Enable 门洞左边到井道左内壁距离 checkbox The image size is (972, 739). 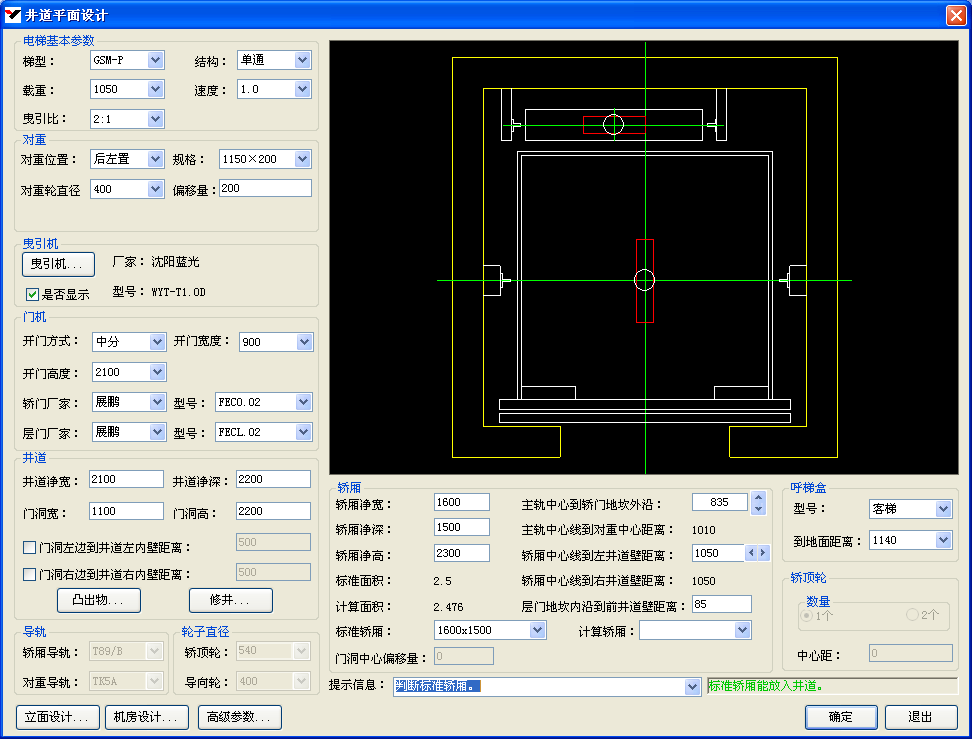pos(30,547)
